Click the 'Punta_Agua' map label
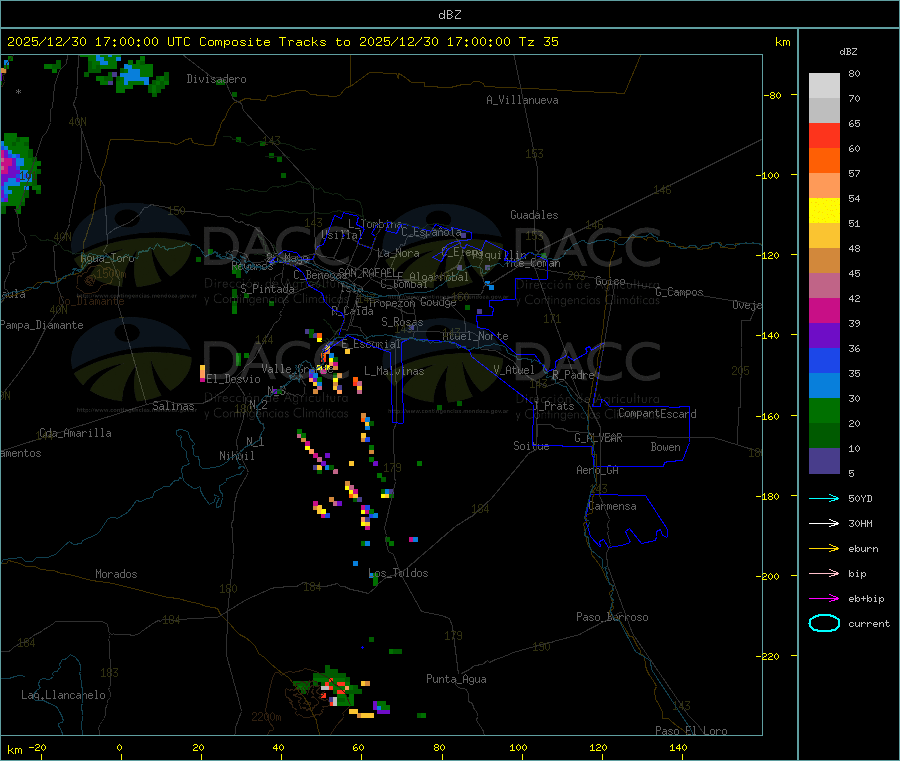 456,679
